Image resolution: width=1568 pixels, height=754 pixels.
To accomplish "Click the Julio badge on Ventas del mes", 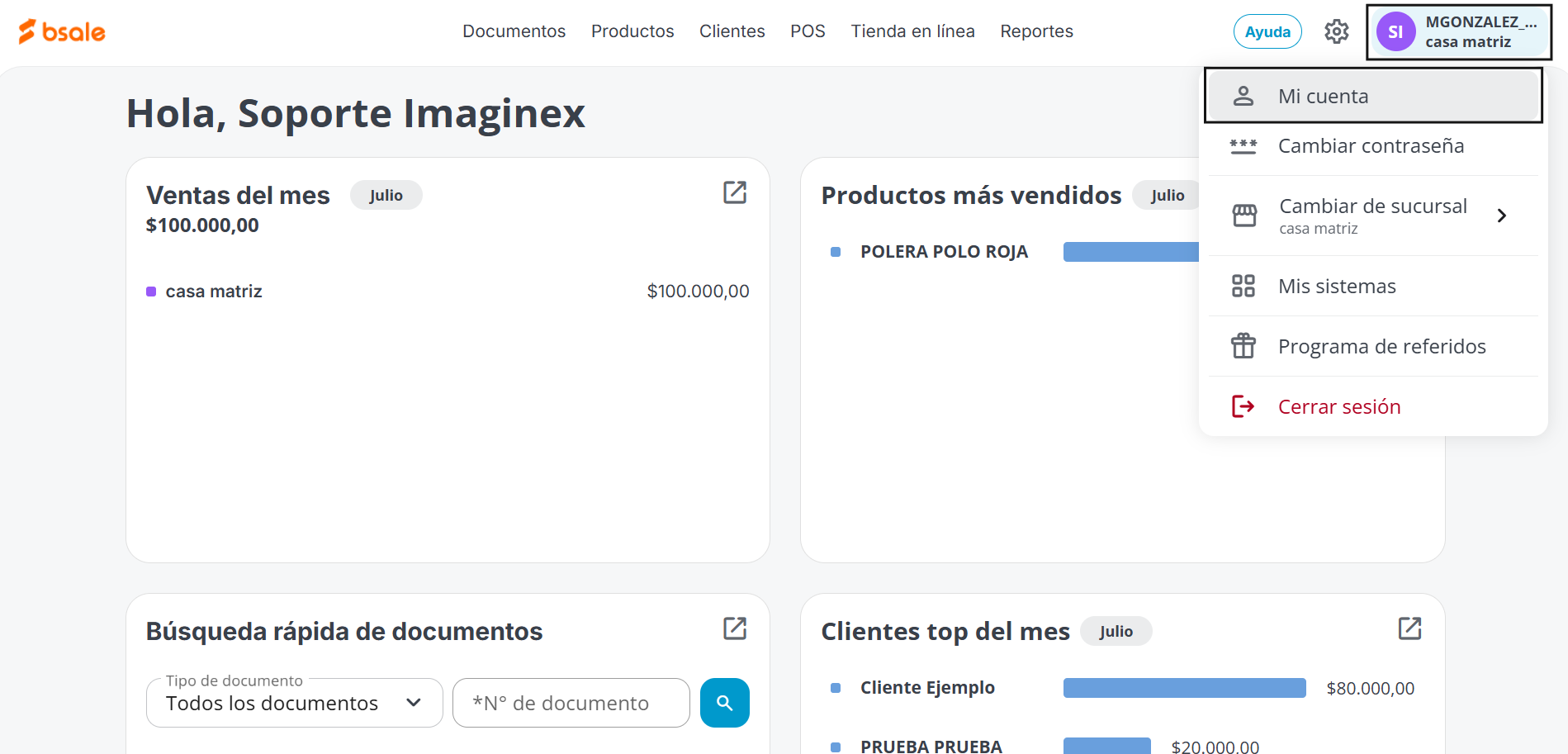I will coord(386,195).
